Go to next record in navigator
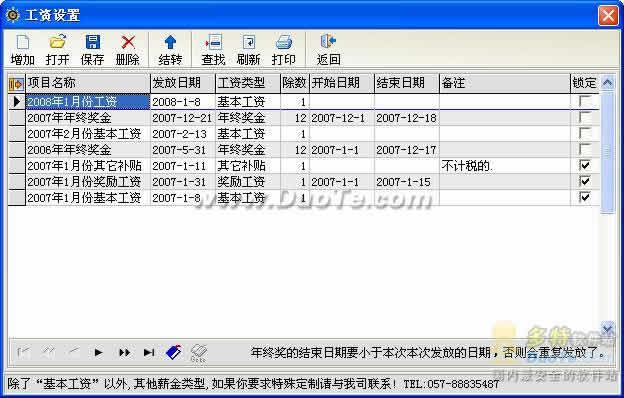 (x=98, y=352)
